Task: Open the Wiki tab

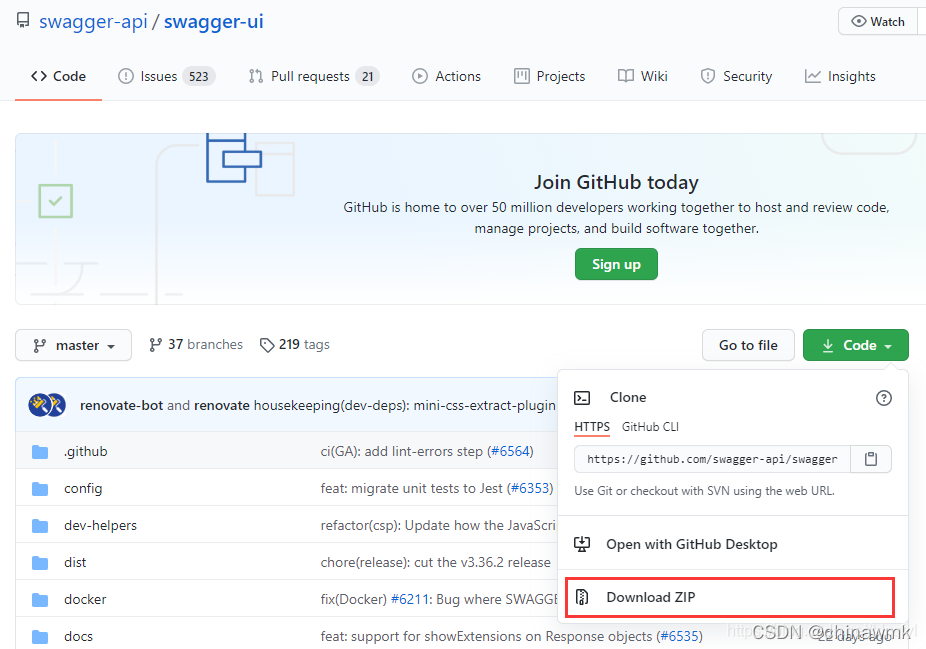Action: click(x=643, y=76)
